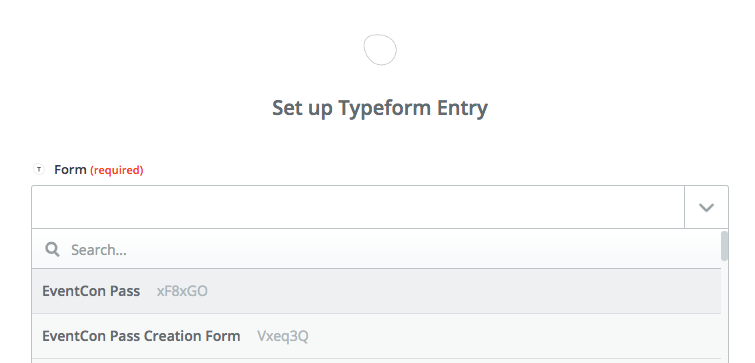755x363 pixels.
Task: Click the Form field label text
Action: click(x=70, y=170)
